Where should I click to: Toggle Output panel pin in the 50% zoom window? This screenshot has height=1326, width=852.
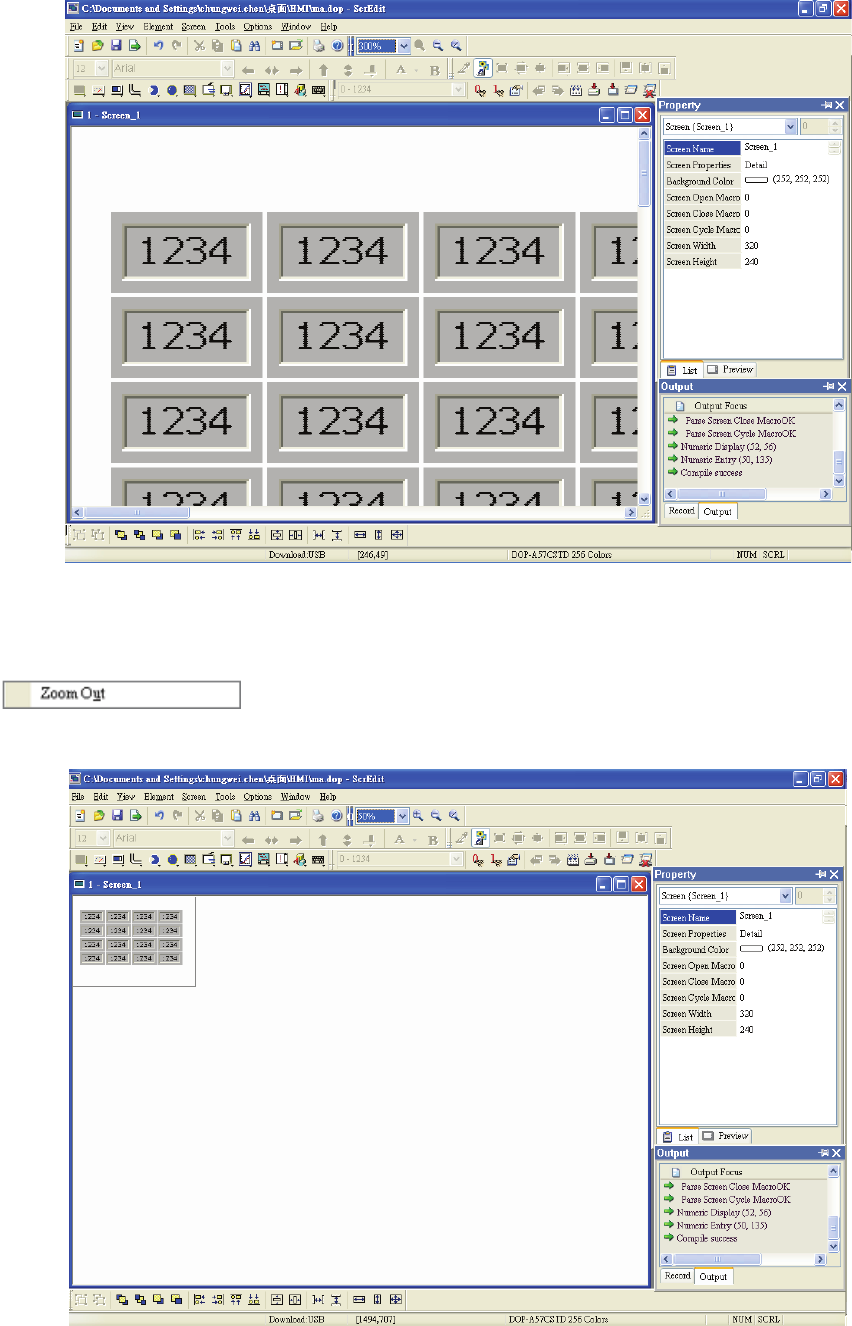point(823,1153)
